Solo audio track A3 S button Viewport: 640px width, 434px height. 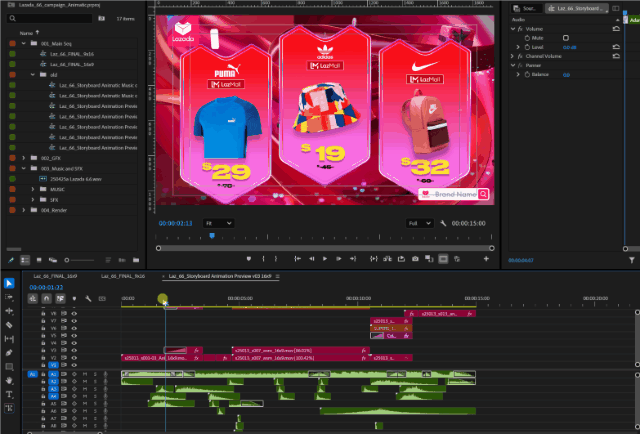[95, 389]
